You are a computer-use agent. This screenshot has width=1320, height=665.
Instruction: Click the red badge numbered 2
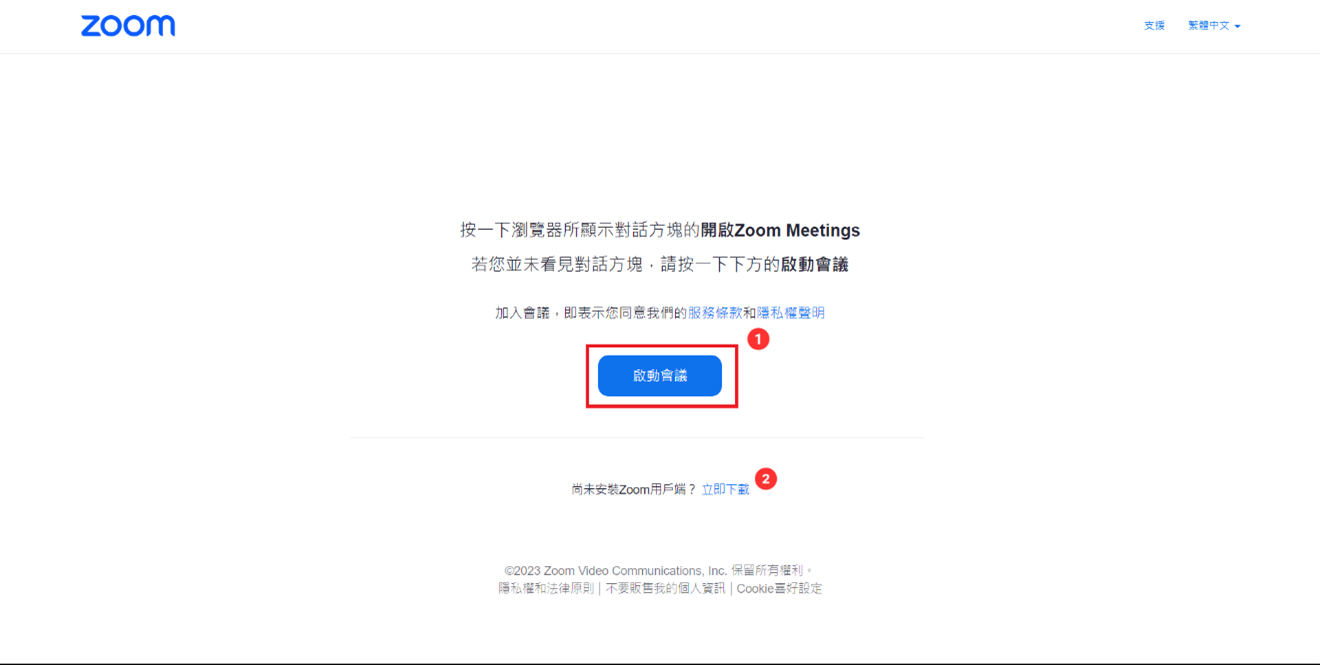[x=766, y=479]
